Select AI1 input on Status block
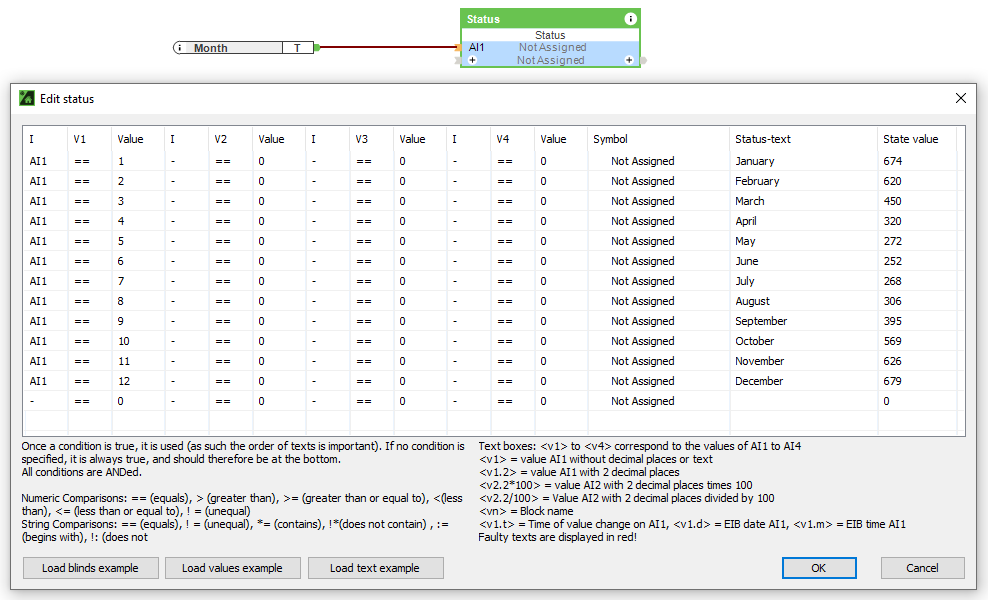The width and height of the screenshot is (988, 600). coord(477,47)
